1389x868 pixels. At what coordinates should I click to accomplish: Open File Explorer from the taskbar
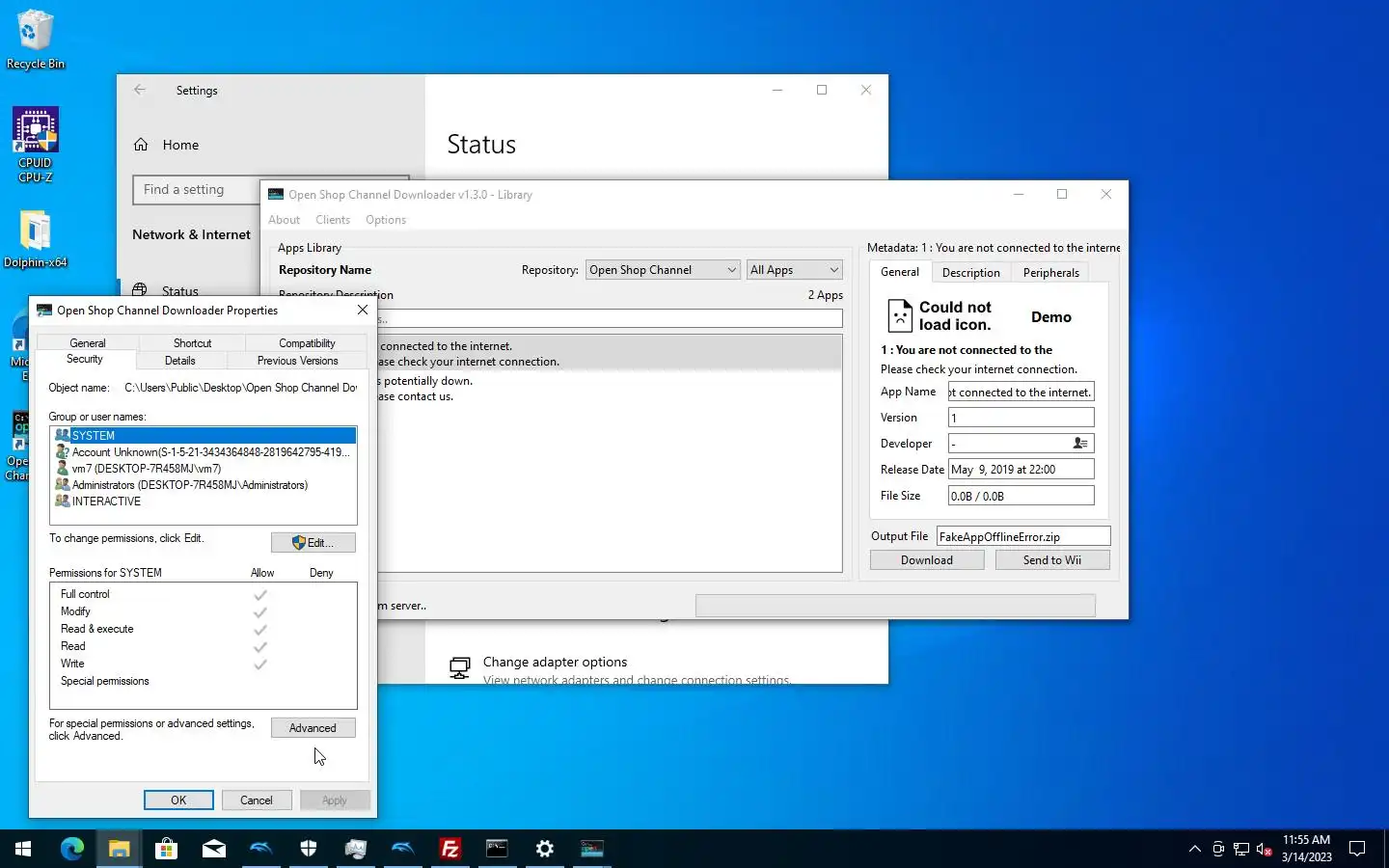point(119,849)
